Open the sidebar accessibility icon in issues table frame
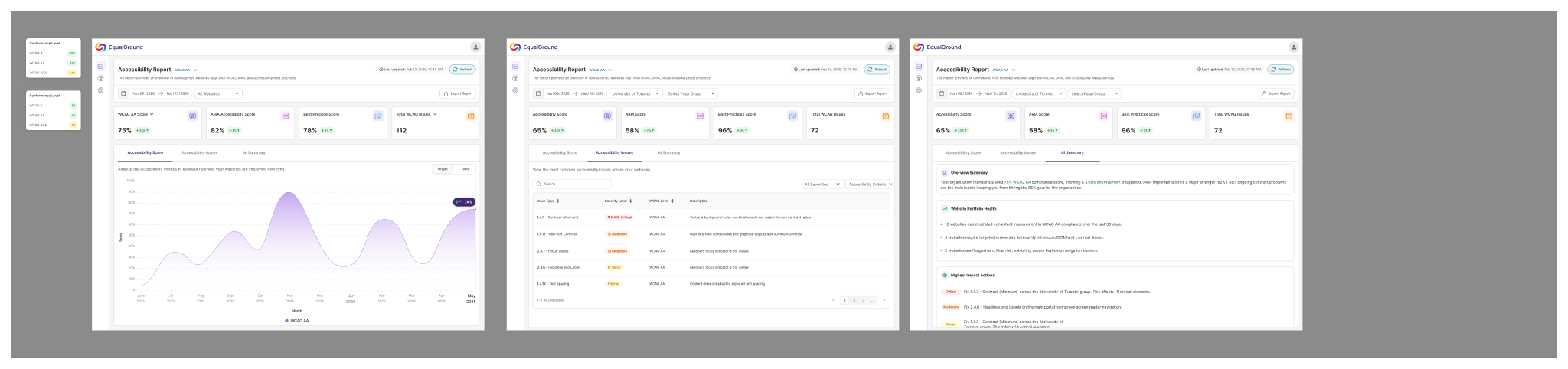This screenshot has height=369, width=1568. pos(515,78)
